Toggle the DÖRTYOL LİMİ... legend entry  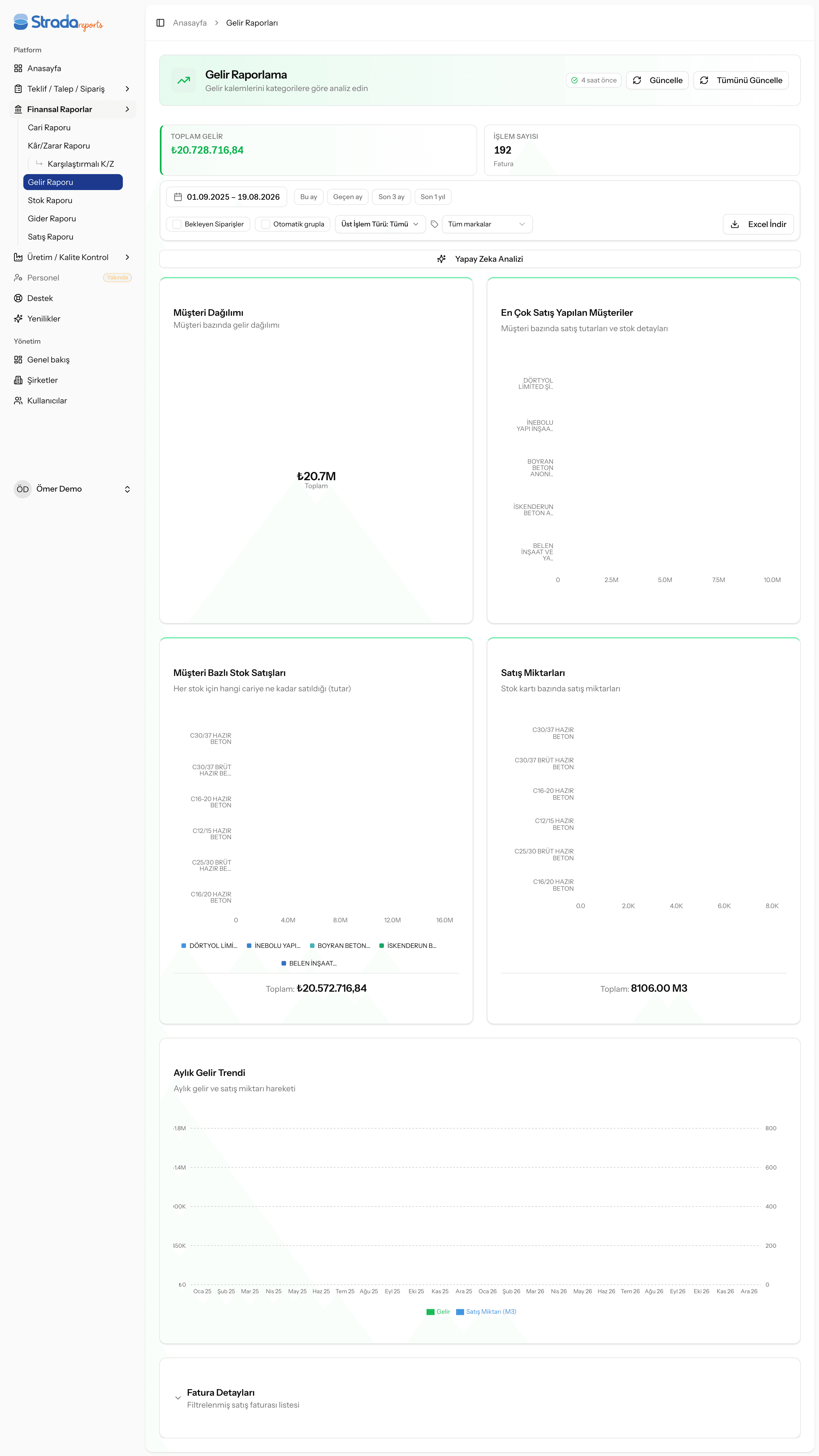(210, 946)
